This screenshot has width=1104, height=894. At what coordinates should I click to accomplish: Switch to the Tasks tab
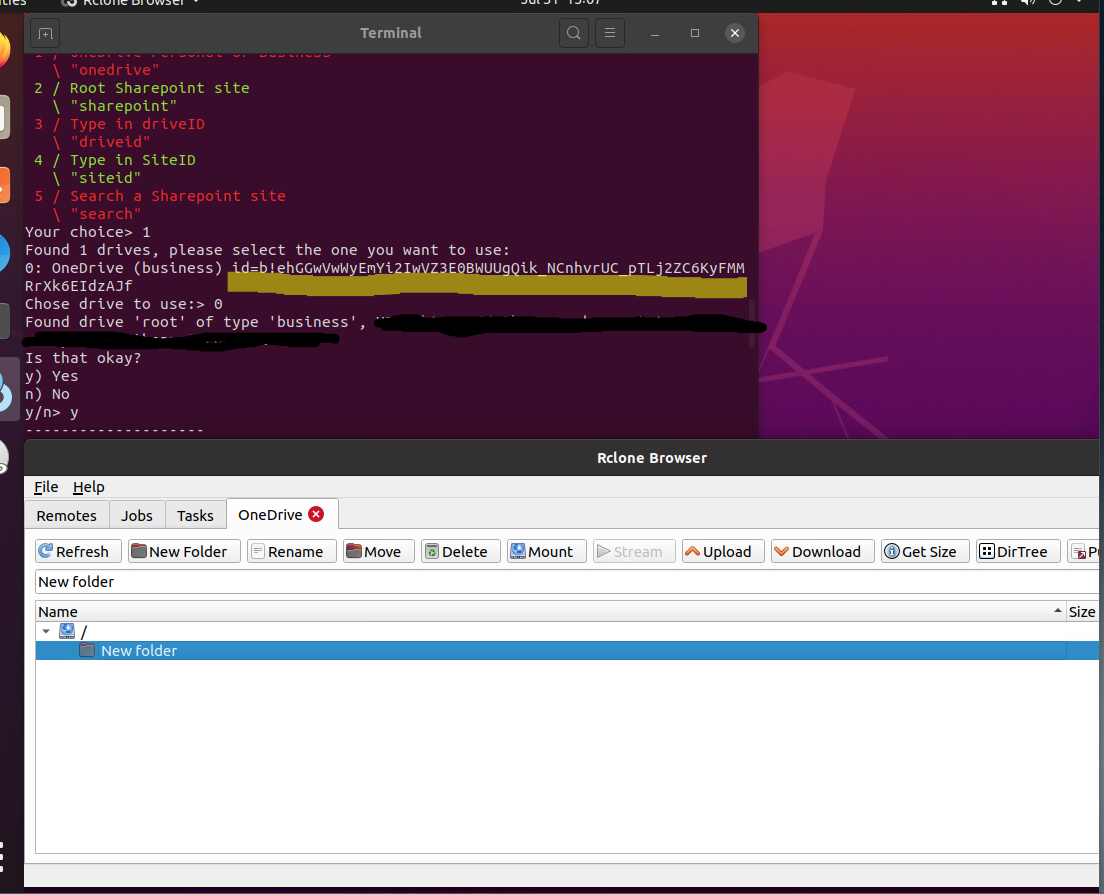[x=195, y=515]
